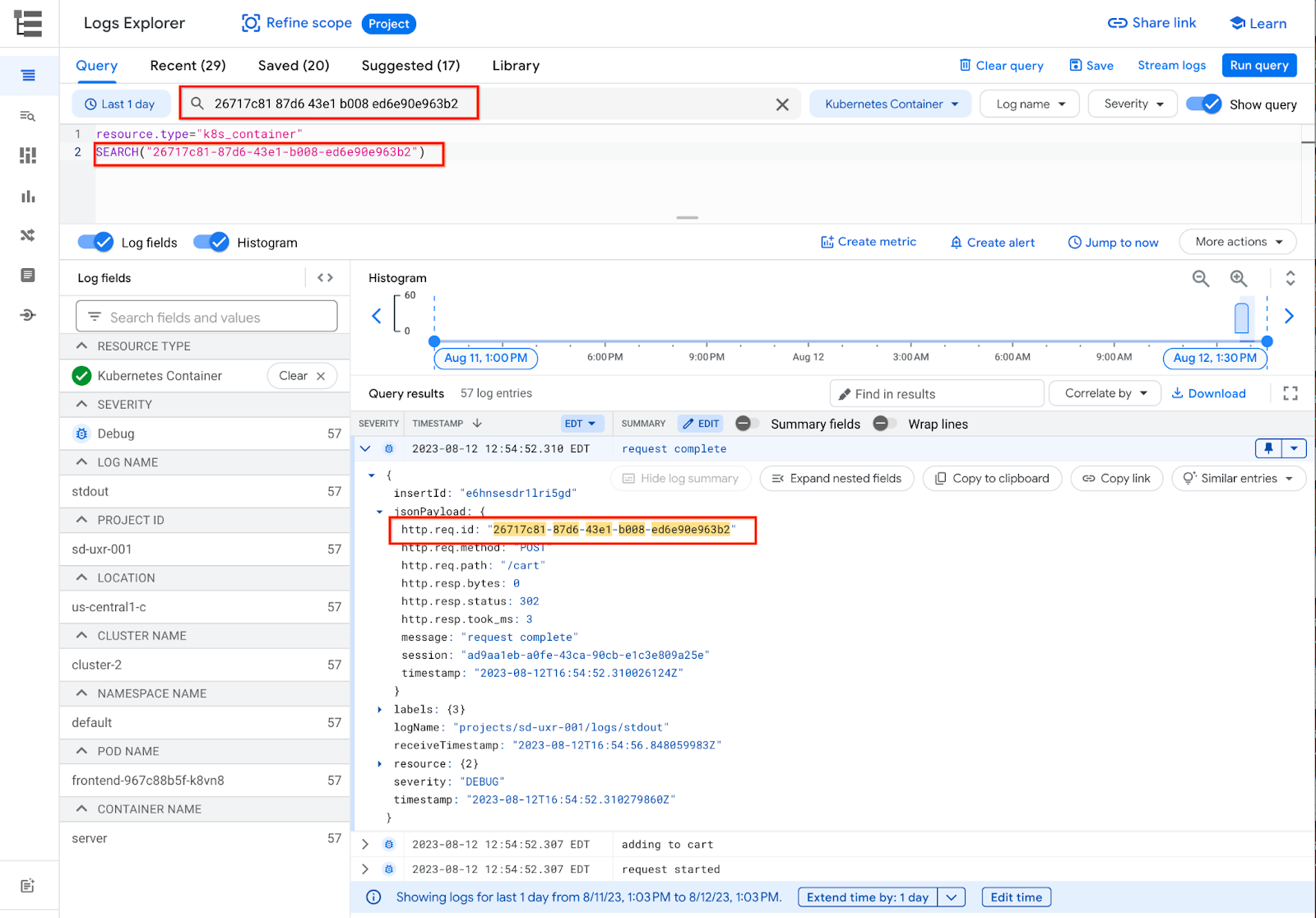Open the Share link option
Screen dimensions: 1316x918
[1151, 23]
